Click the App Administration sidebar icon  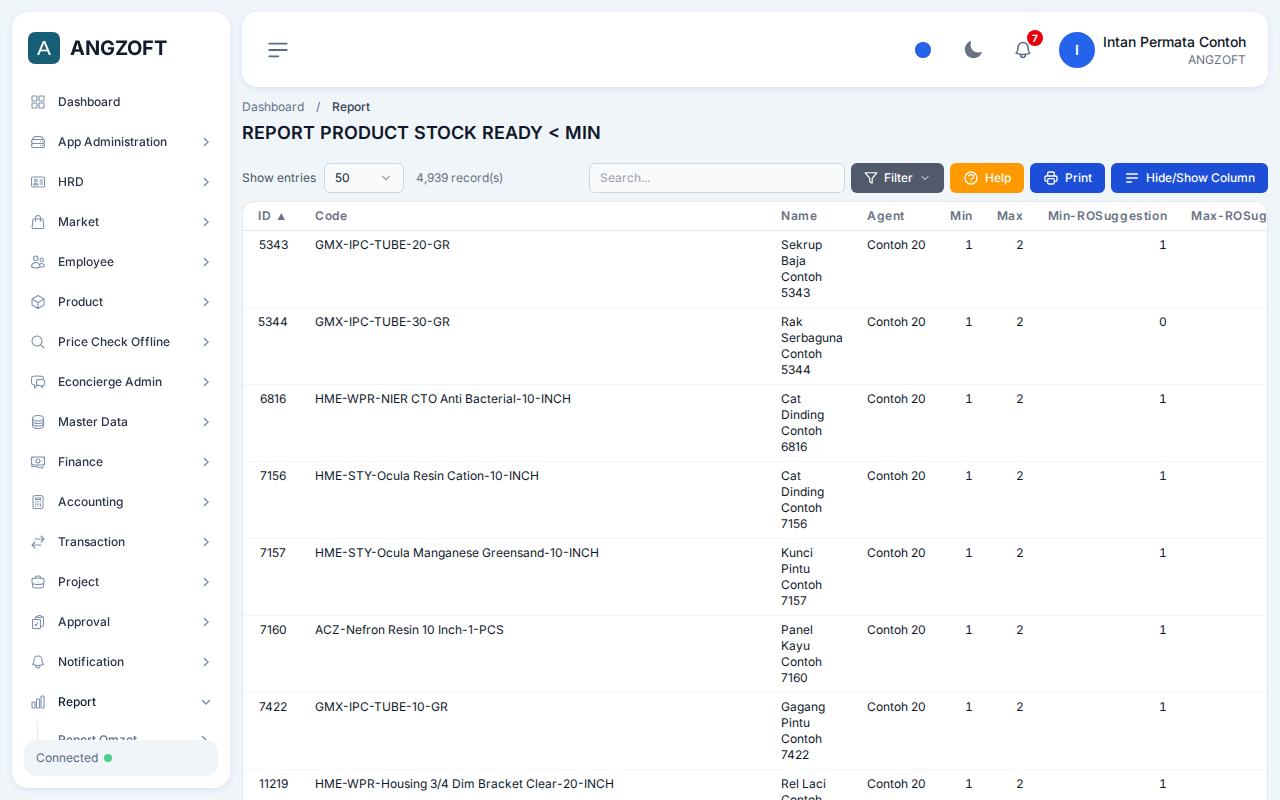38,142
